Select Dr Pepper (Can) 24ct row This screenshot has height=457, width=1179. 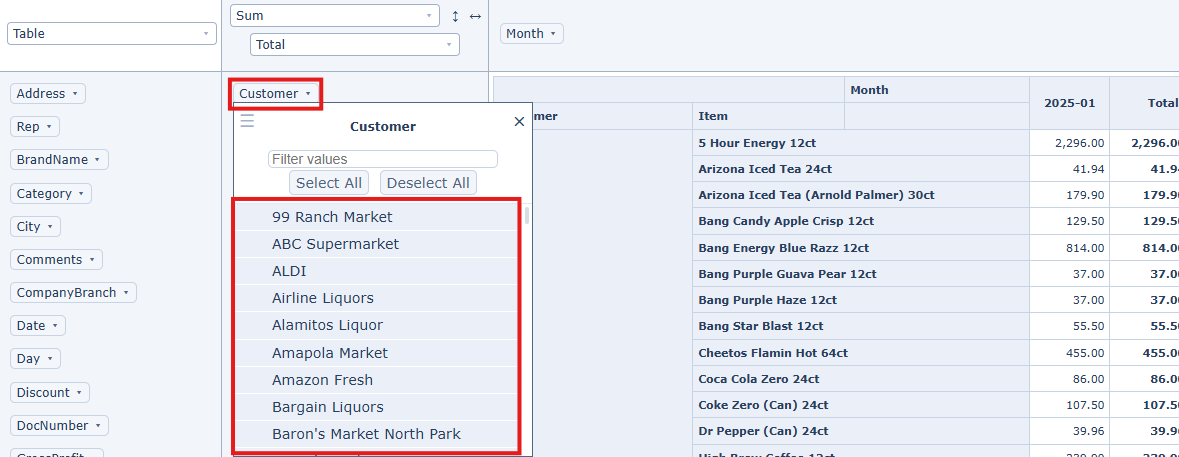point(860,431)
